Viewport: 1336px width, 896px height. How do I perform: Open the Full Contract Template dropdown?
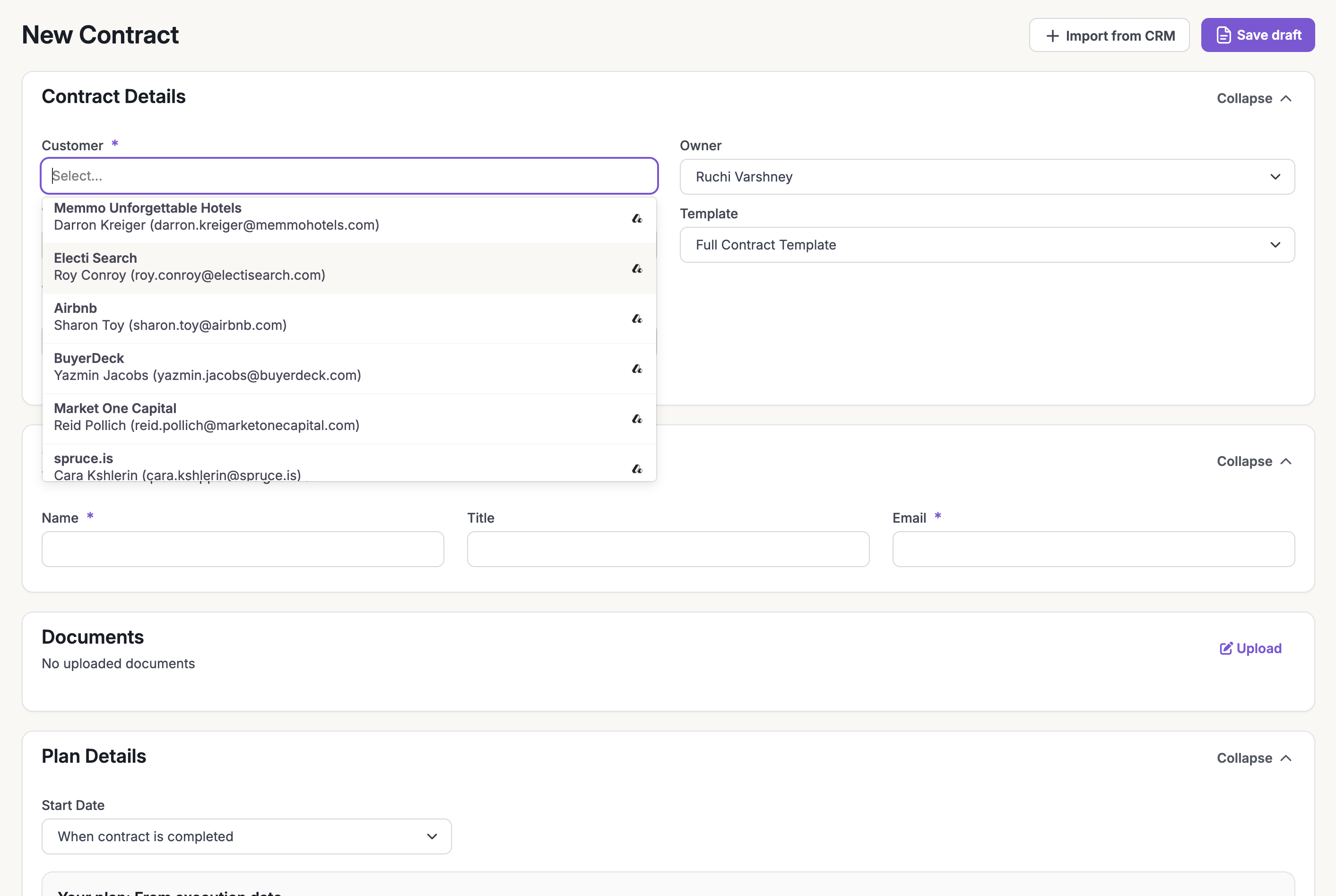(987, 245)
